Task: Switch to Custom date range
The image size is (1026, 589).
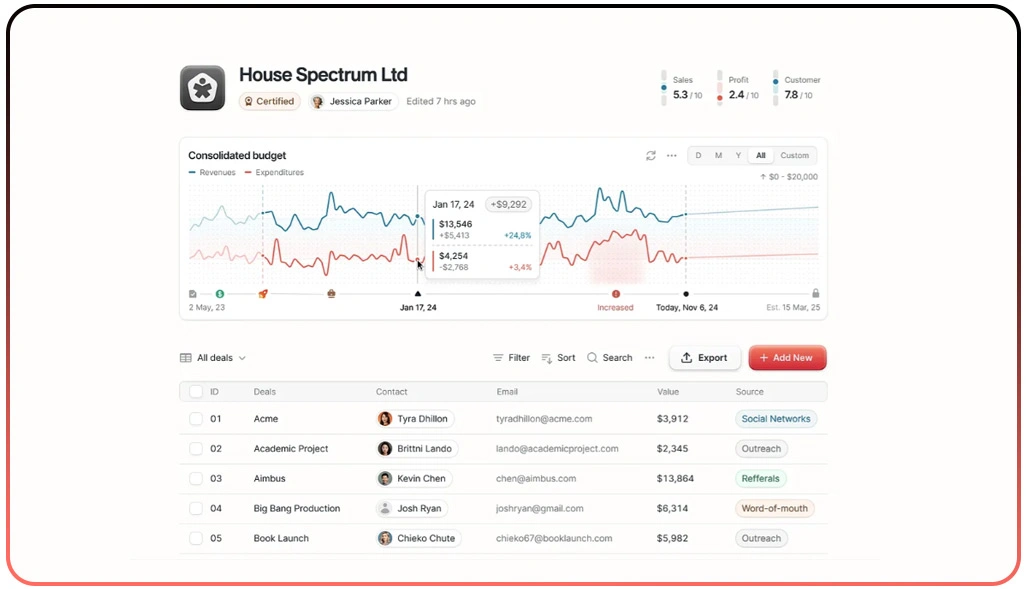Action: pos(795,156)
